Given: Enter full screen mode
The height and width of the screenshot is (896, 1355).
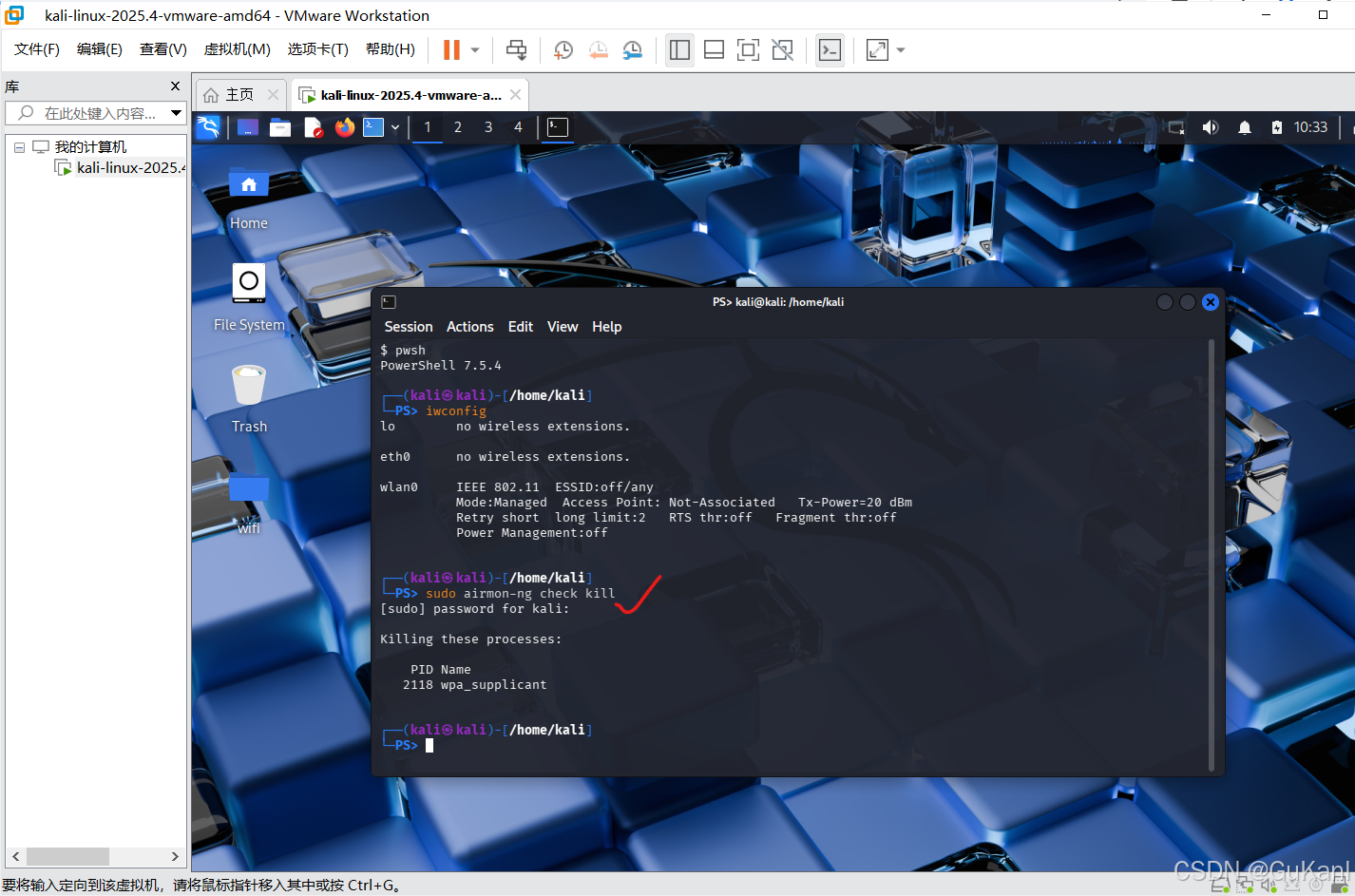Looking at the screenshot, I should coord(748,49).
